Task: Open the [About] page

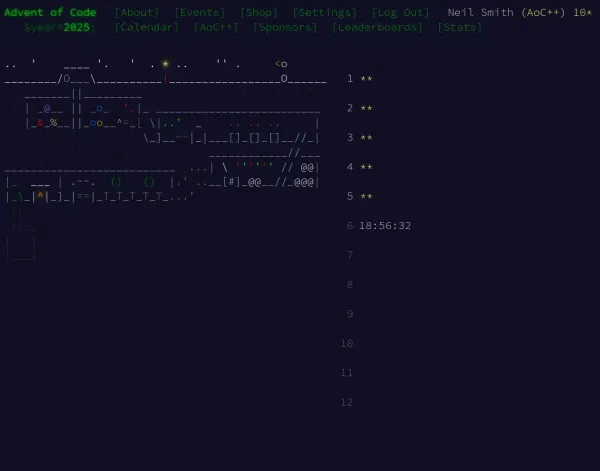Action: tap(137, 12)
